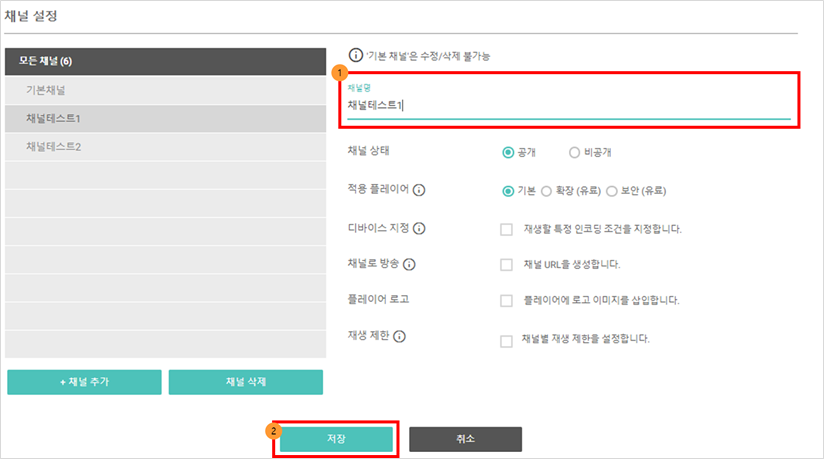Image resolution: width=824 pixels, height=459 pixels.
Task: Enable 디바이스 지정 encoding condition checkbox
Action: click(x=506, y=229)
